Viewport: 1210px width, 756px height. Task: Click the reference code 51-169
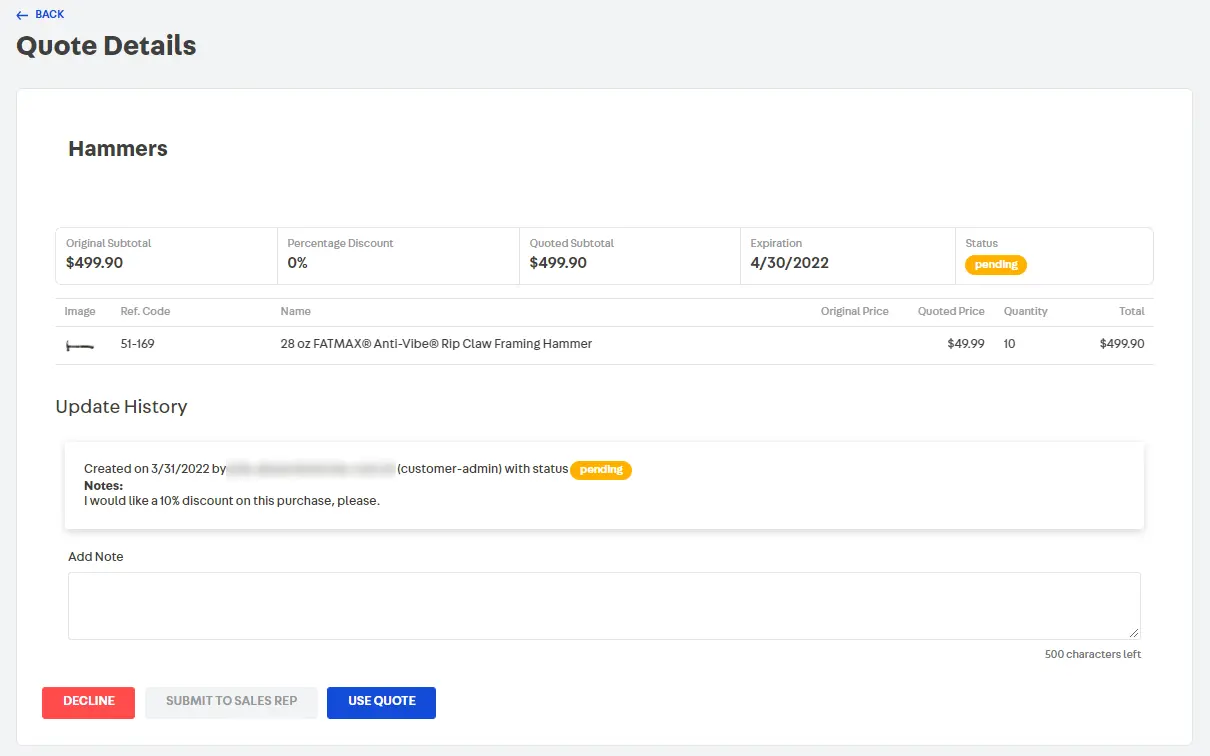[137, 344]
